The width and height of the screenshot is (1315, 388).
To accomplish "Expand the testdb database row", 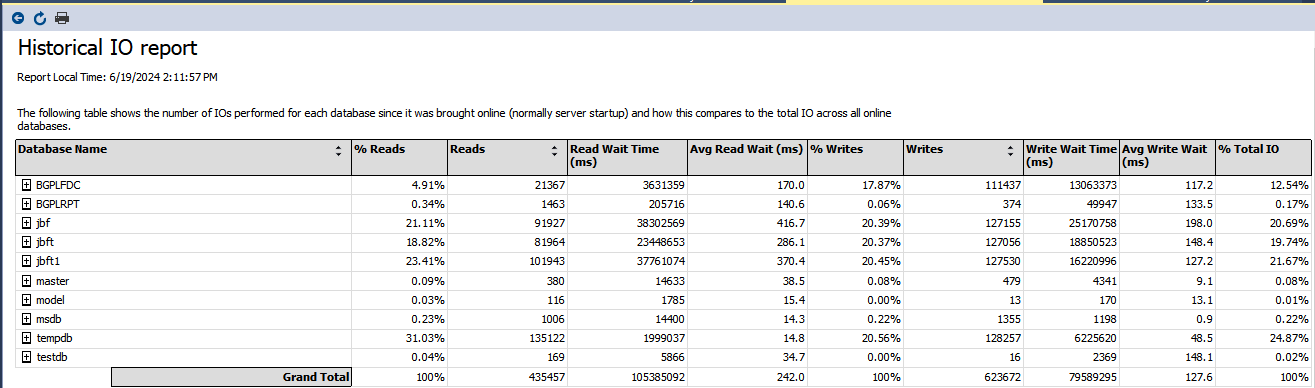I will tap(26, 357).
